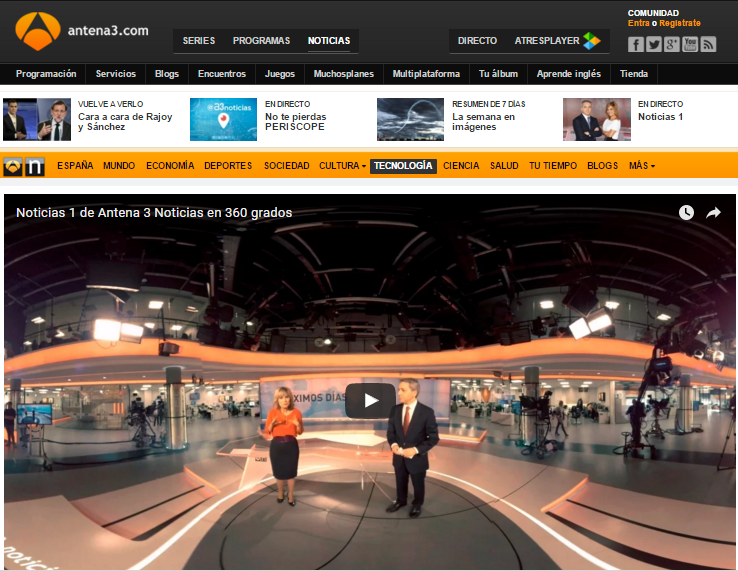
Task: Open the SERIES tab
Action: (199, 41)
